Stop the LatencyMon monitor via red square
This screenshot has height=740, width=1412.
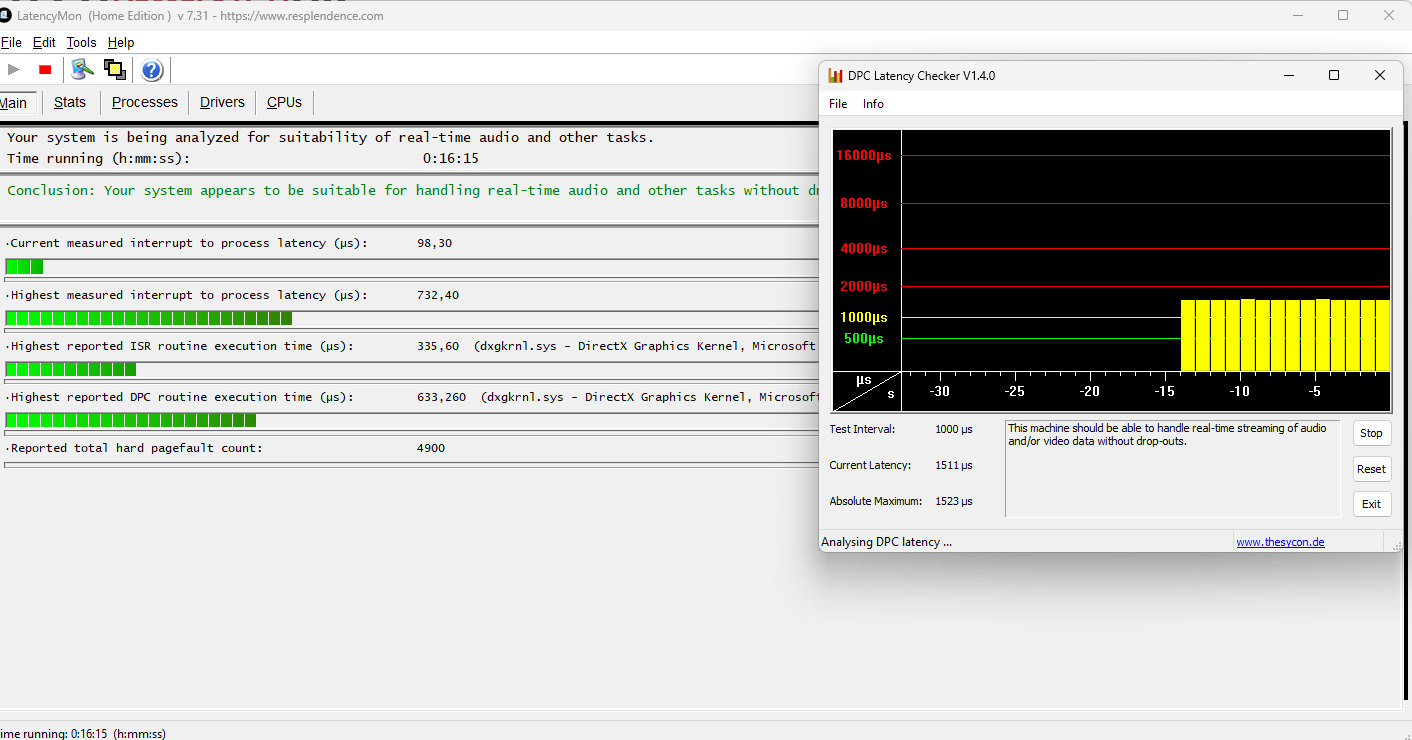point(45,69)
